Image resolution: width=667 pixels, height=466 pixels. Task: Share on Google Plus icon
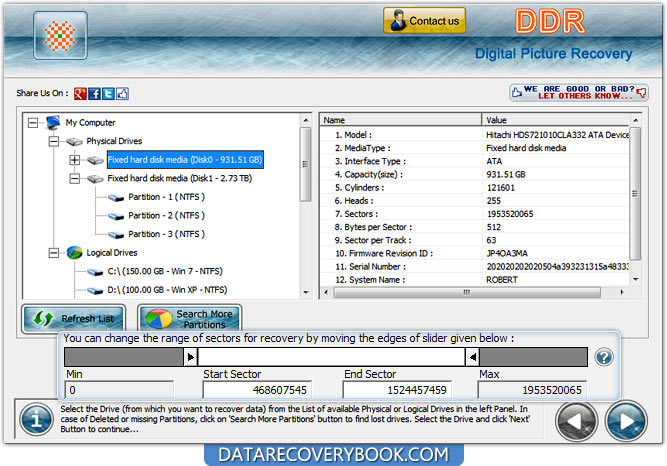coord(80,93)
